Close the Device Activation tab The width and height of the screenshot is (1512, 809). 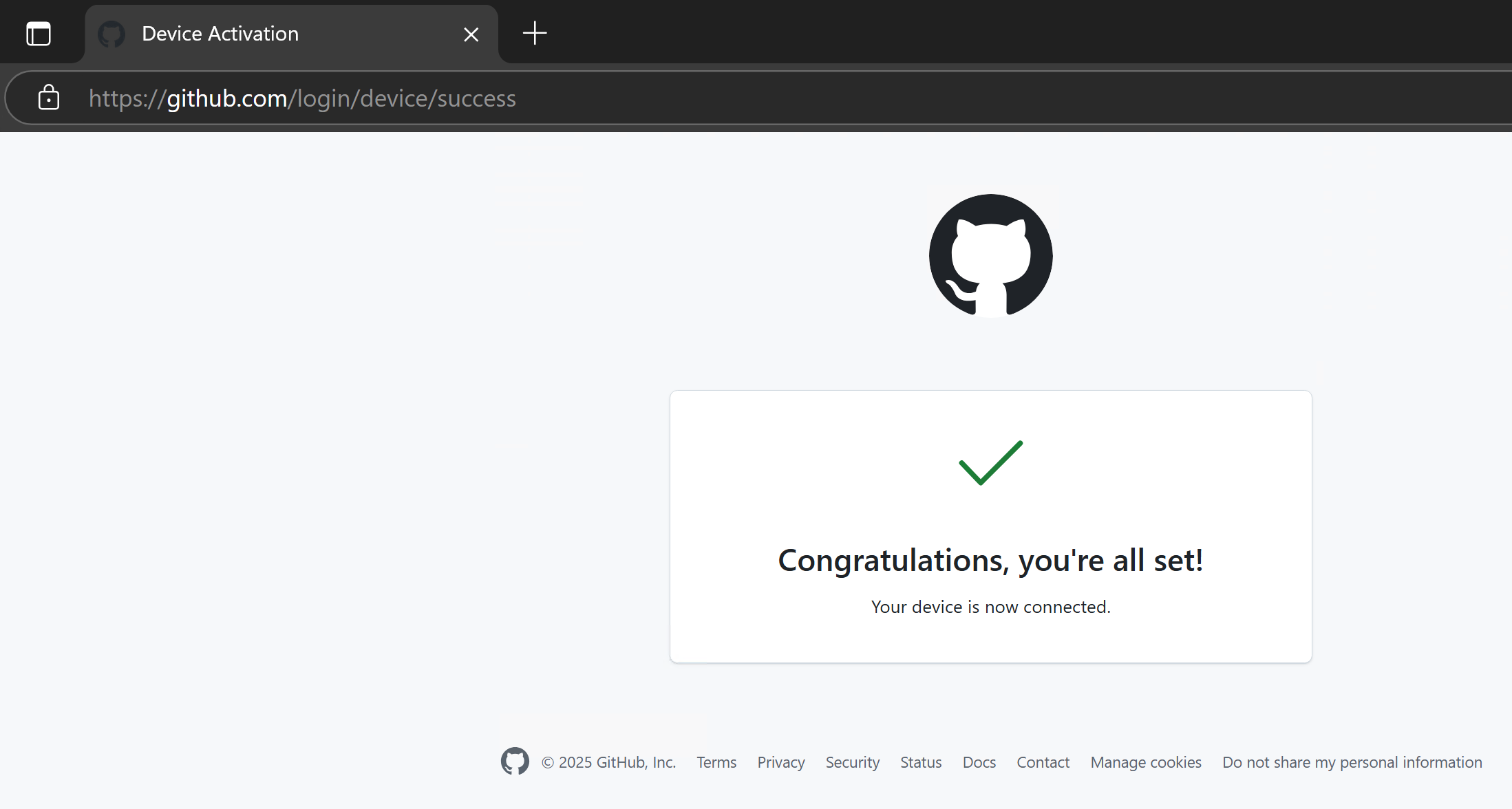[x=471, y=34]
